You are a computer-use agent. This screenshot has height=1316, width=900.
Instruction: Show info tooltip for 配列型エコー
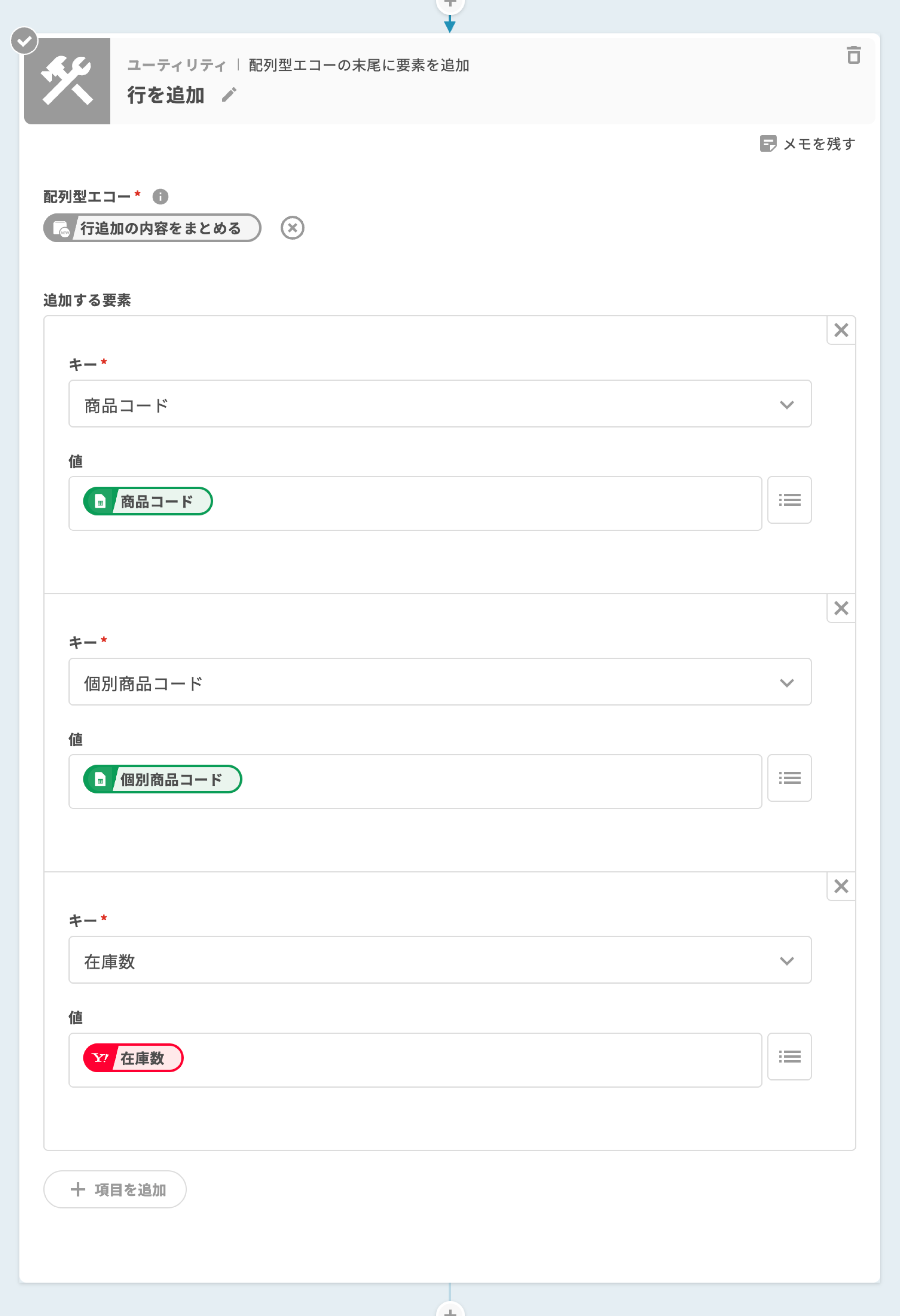pyautogui.click(x=160, y=197)
